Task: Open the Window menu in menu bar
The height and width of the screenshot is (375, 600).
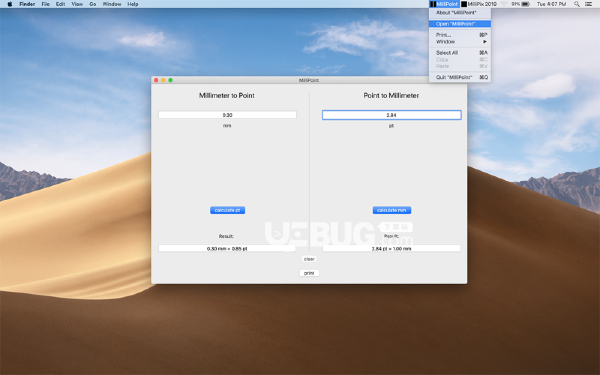Action: pyautogui.click(x=112, y=4)
